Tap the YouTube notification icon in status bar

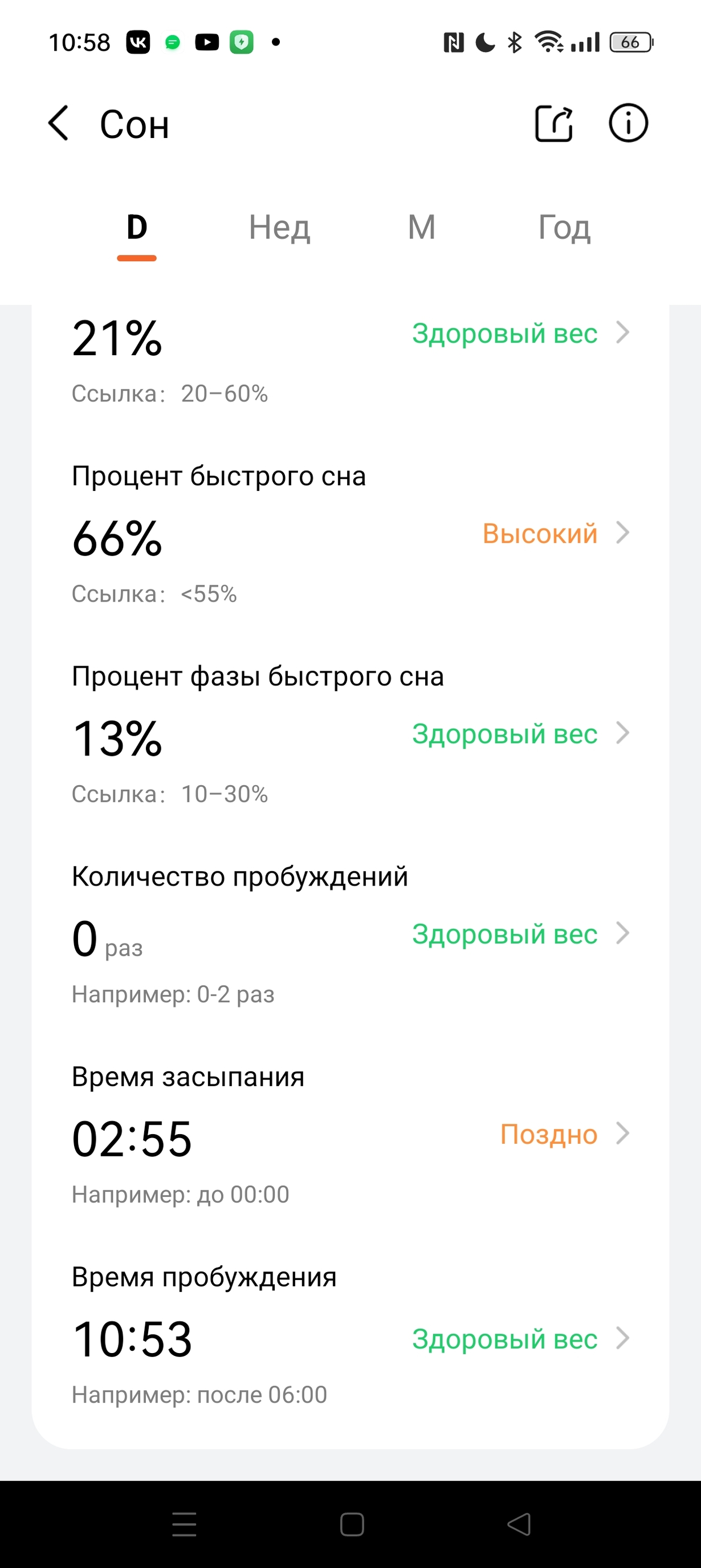click(x=207, y=42)
